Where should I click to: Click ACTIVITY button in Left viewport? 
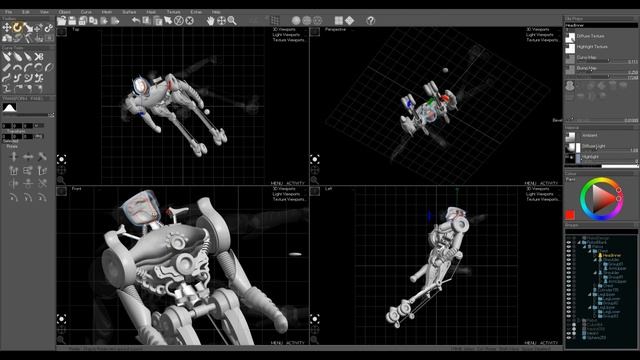tap(548, 342)
